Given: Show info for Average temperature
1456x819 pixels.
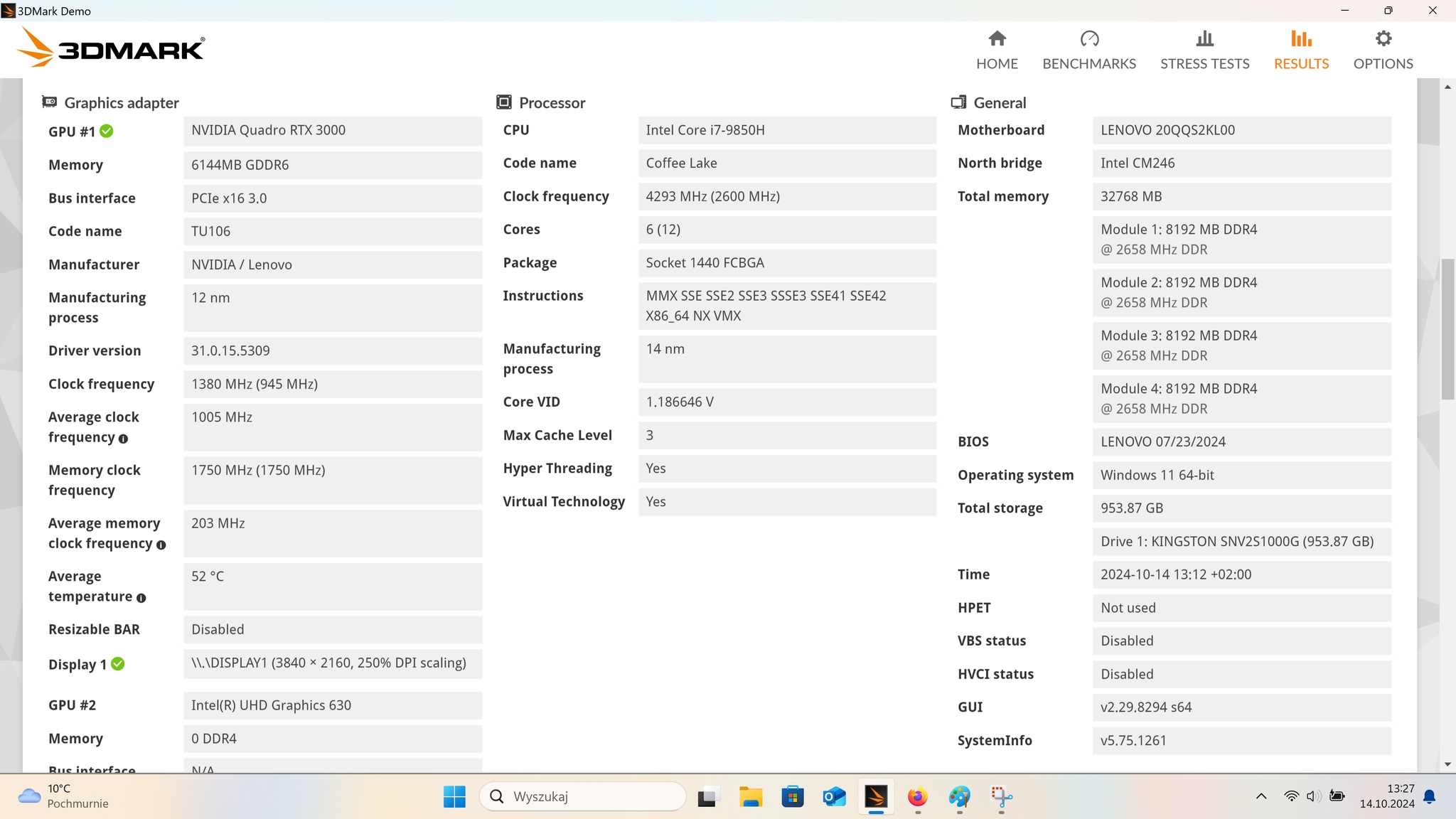Looking at the screenshot, I should tap(141, 598).
